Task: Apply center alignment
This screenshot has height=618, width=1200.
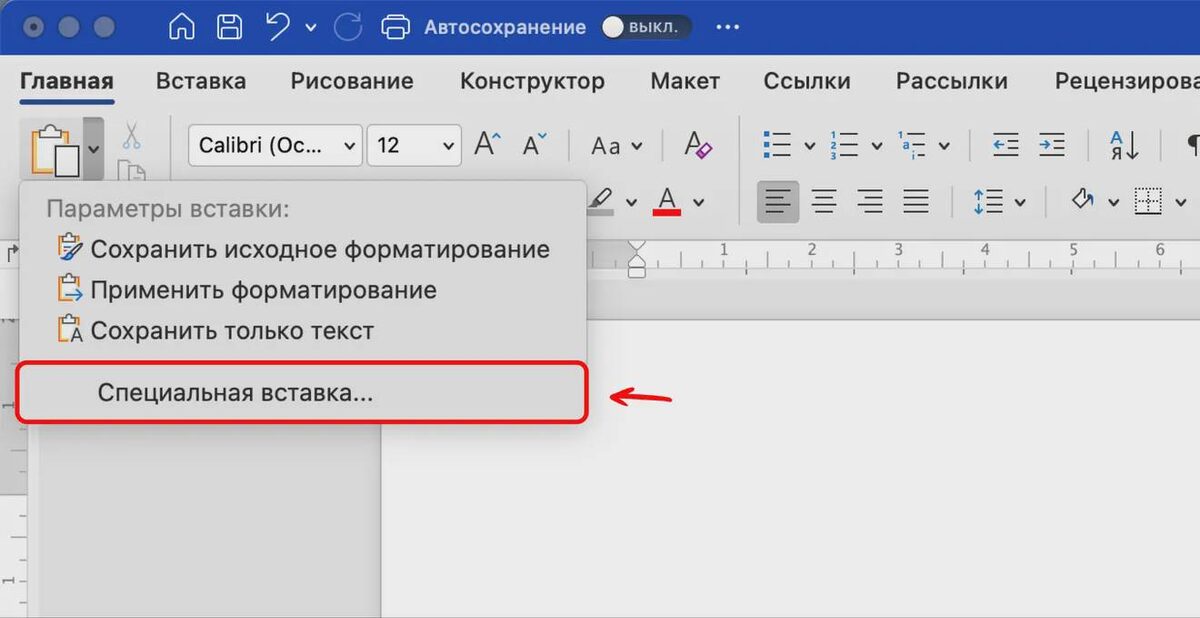Action: click(x=824, y=201)
